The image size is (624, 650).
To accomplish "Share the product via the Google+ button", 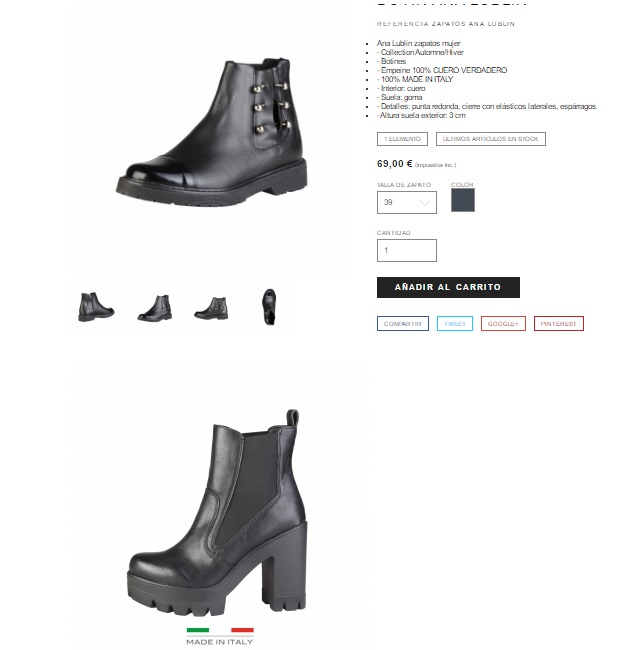I will (x=503, y=323).
